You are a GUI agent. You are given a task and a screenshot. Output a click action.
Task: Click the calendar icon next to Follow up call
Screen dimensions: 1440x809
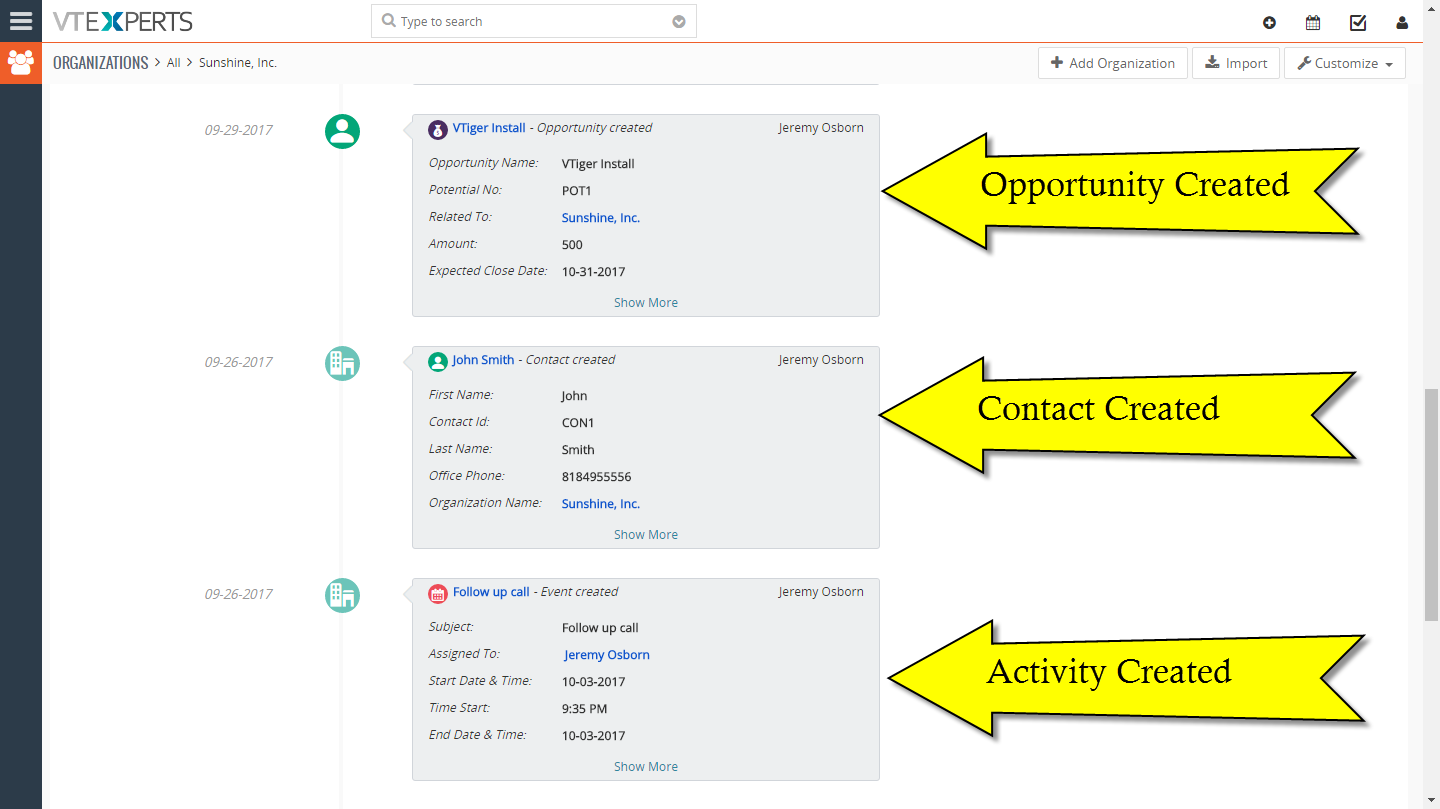[437, 593]
